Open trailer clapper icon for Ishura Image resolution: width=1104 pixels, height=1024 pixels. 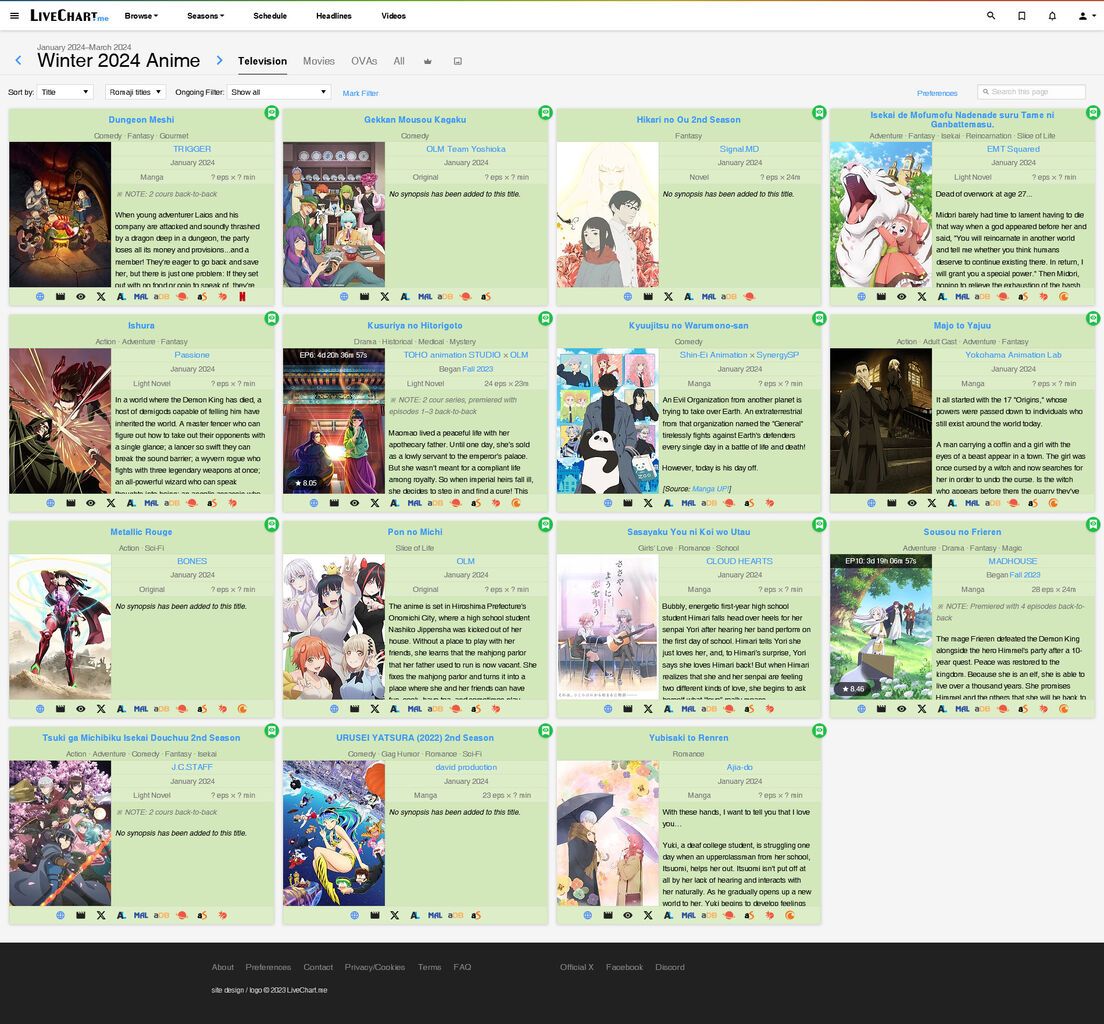coord(70,503)
